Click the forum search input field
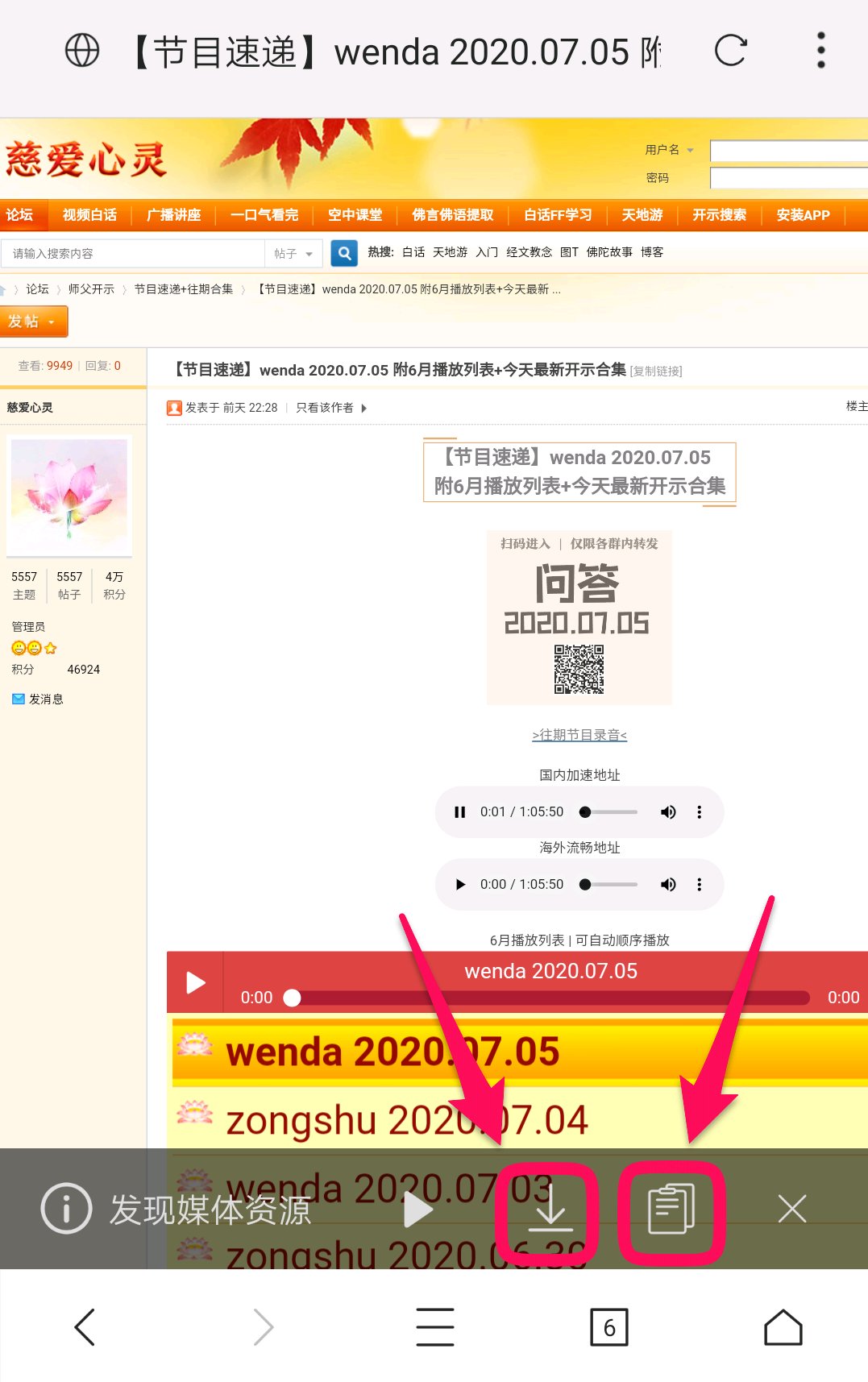Viewport: 868px width, 1382px height. point(133,254)
